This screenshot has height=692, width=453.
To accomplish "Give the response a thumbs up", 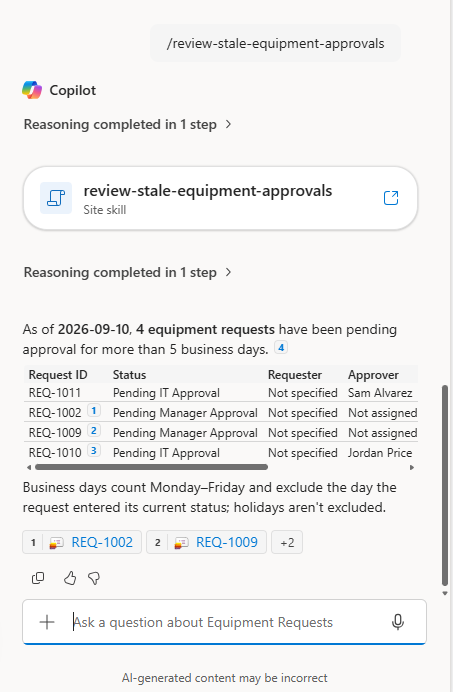I will coord(70,578).
